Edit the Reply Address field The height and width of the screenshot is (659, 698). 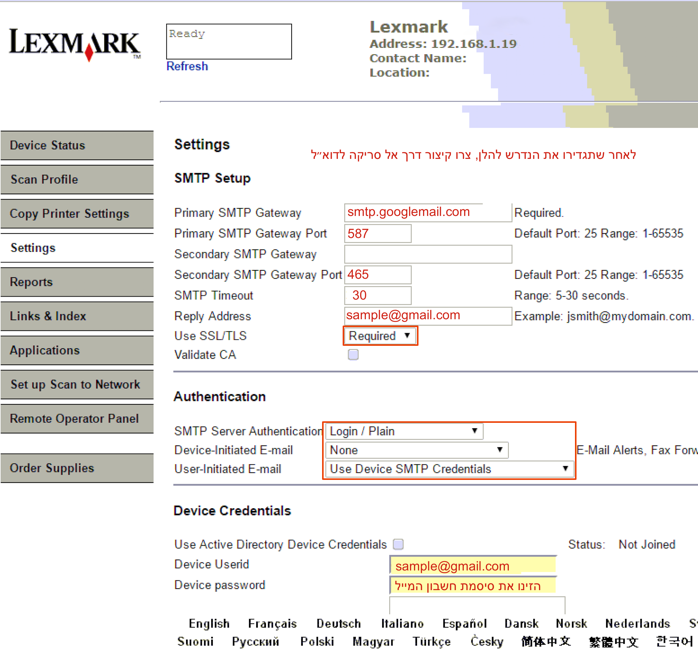click(428, 316)
